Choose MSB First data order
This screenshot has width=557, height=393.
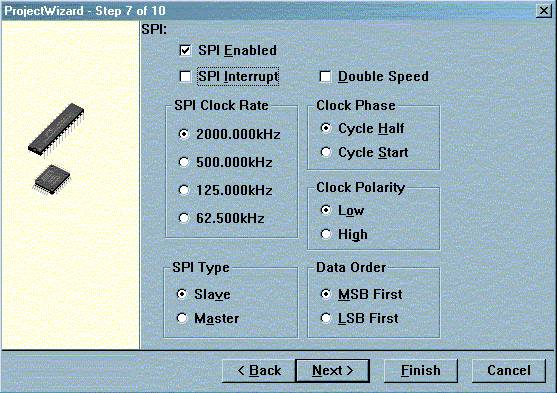point(326,294)
